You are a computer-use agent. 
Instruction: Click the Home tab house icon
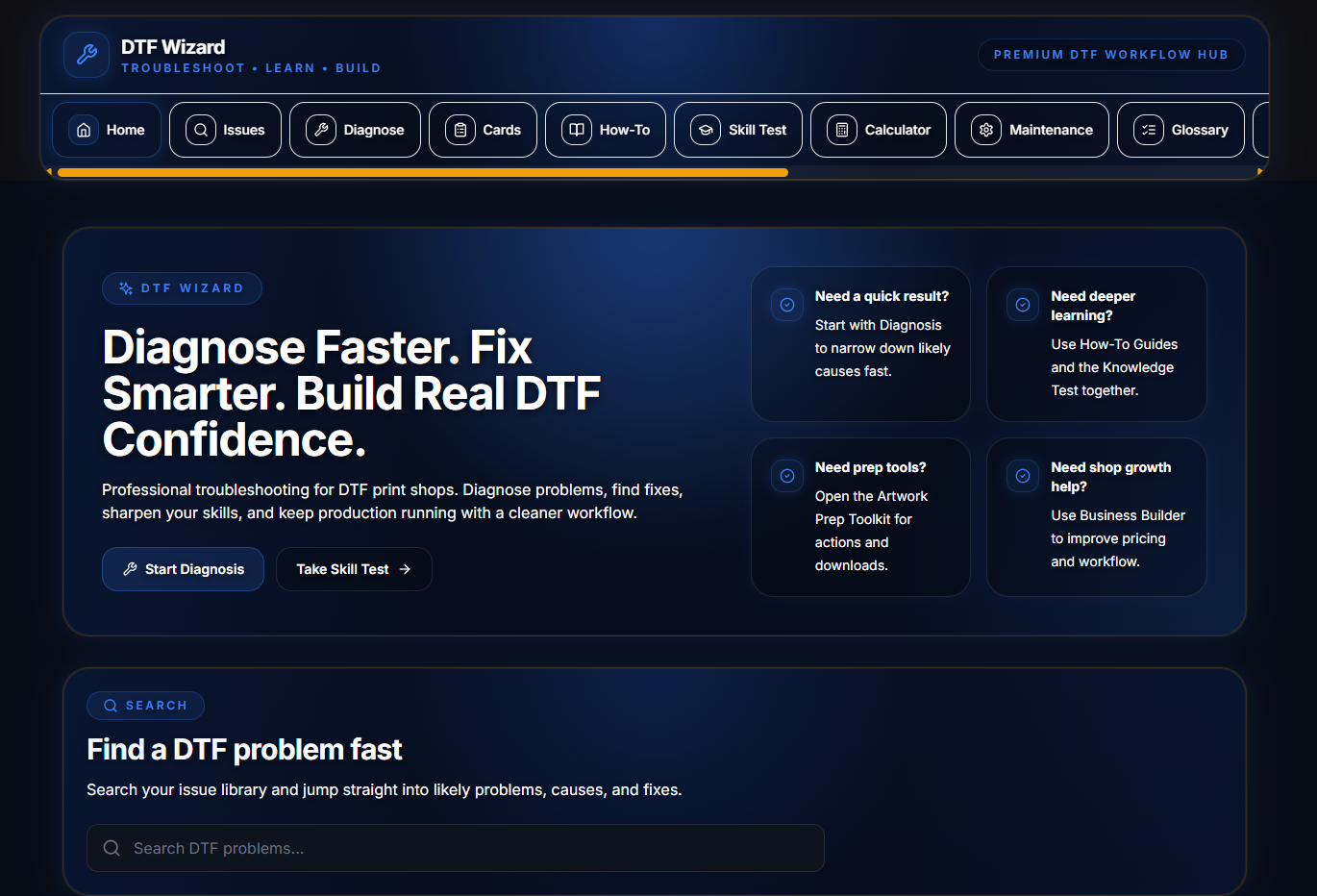tap(84, 130)
